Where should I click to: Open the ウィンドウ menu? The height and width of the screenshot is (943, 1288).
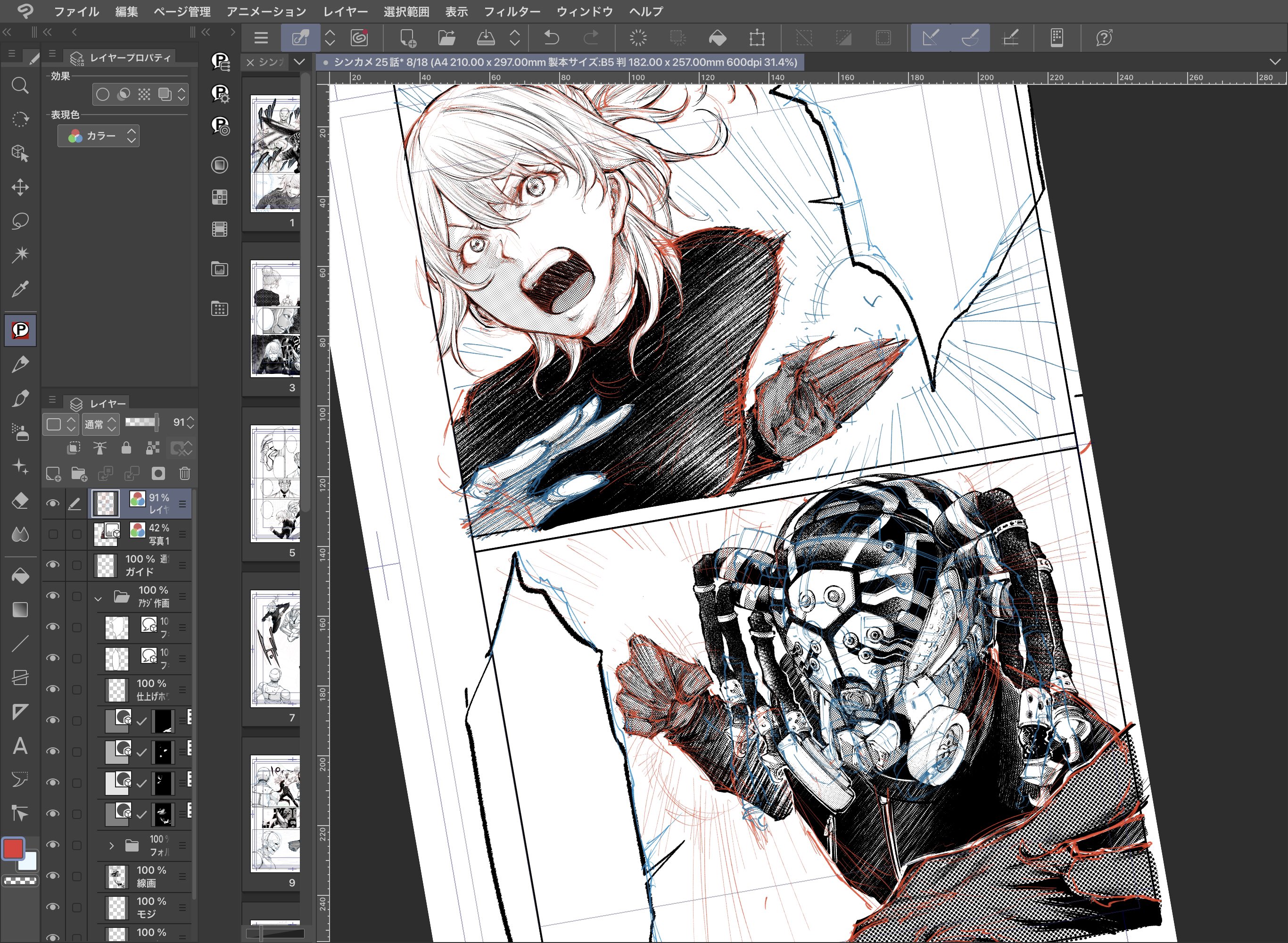tap(585, 11)
